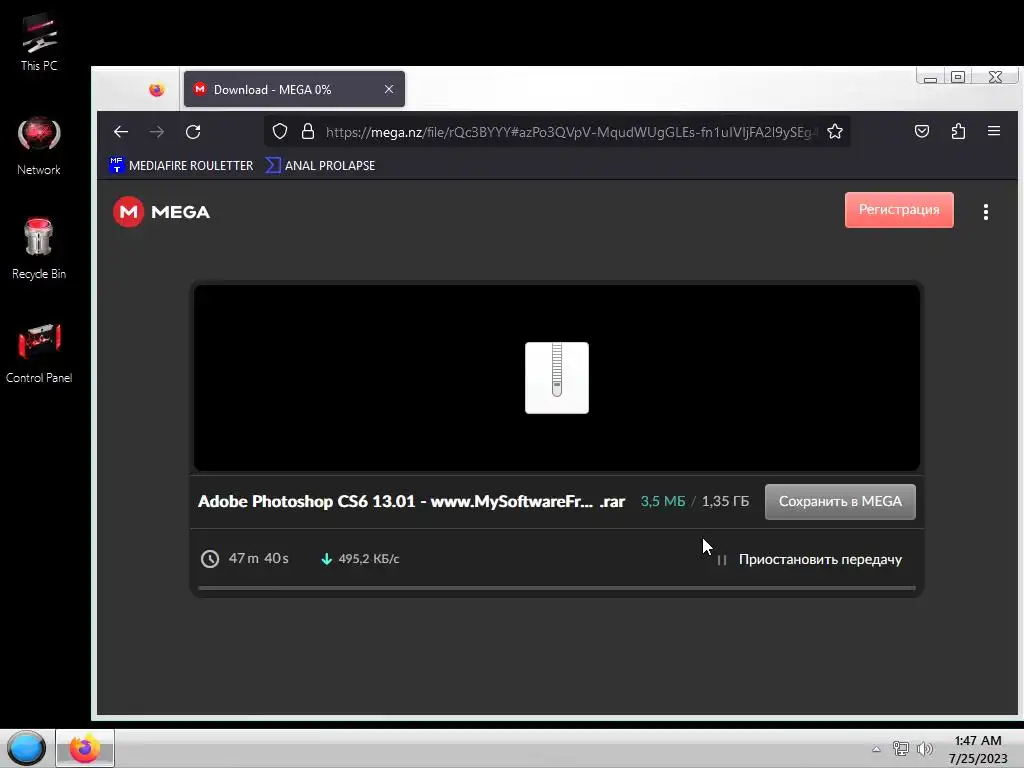Click the Сохранить в MEGA button
The width and height of the screenshot is (1024, 768).
[x=840, y=502]
